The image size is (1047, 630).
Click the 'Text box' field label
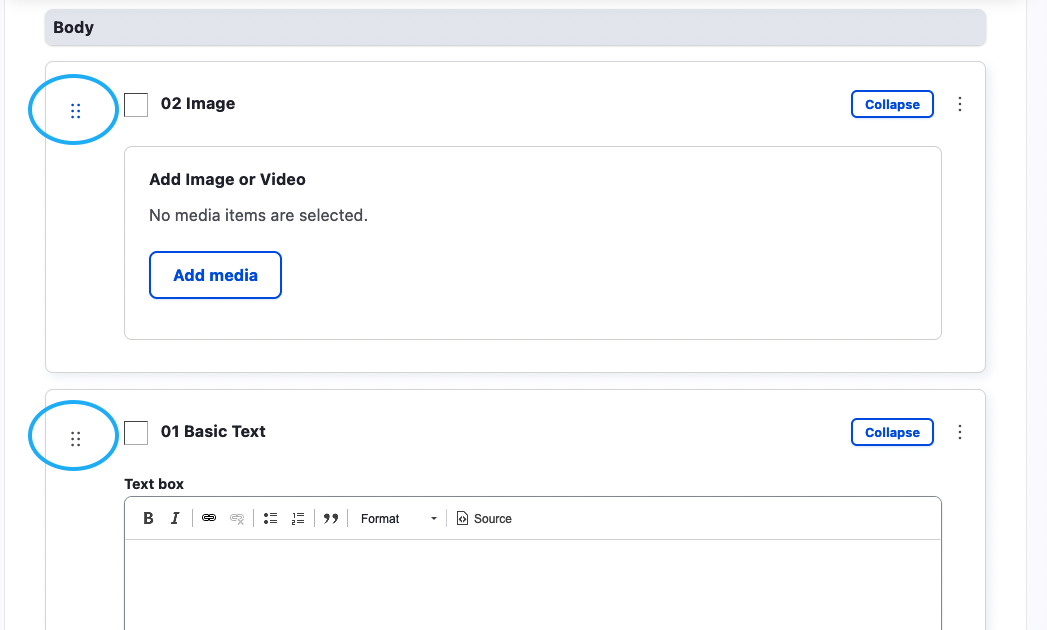click(154, 484)
